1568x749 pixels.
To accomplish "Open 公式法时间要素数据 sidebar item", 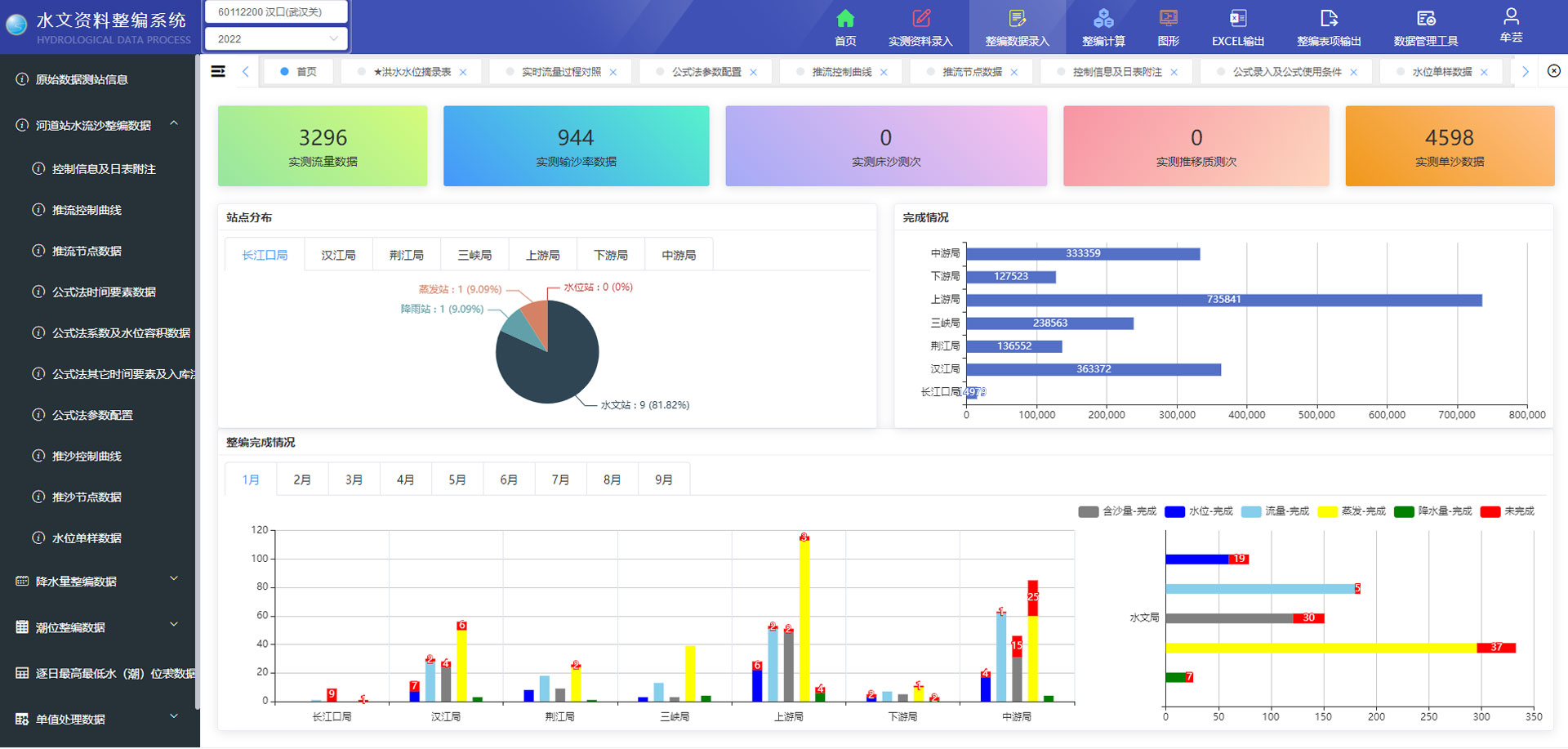I will (x=104, y=292).
